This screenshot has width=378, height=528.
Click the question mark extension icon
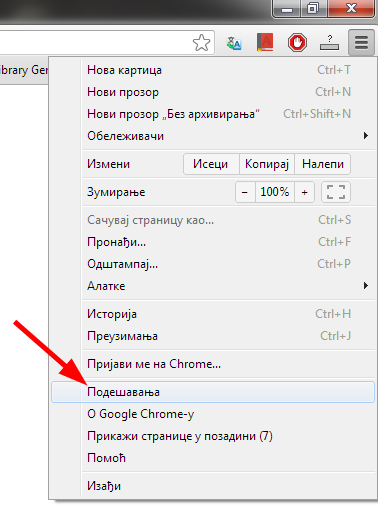coord(329,43)
